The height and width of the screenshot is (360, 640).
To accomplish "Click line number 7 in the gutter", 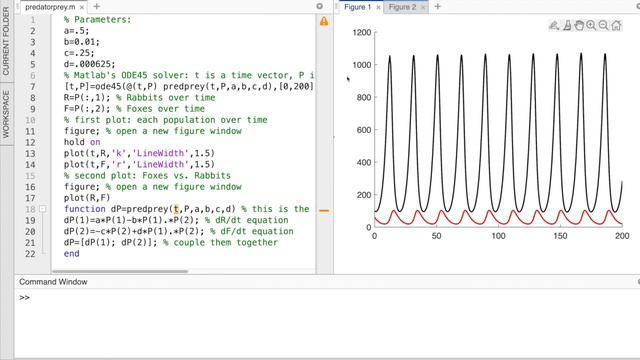I will [x=33, y=87].
